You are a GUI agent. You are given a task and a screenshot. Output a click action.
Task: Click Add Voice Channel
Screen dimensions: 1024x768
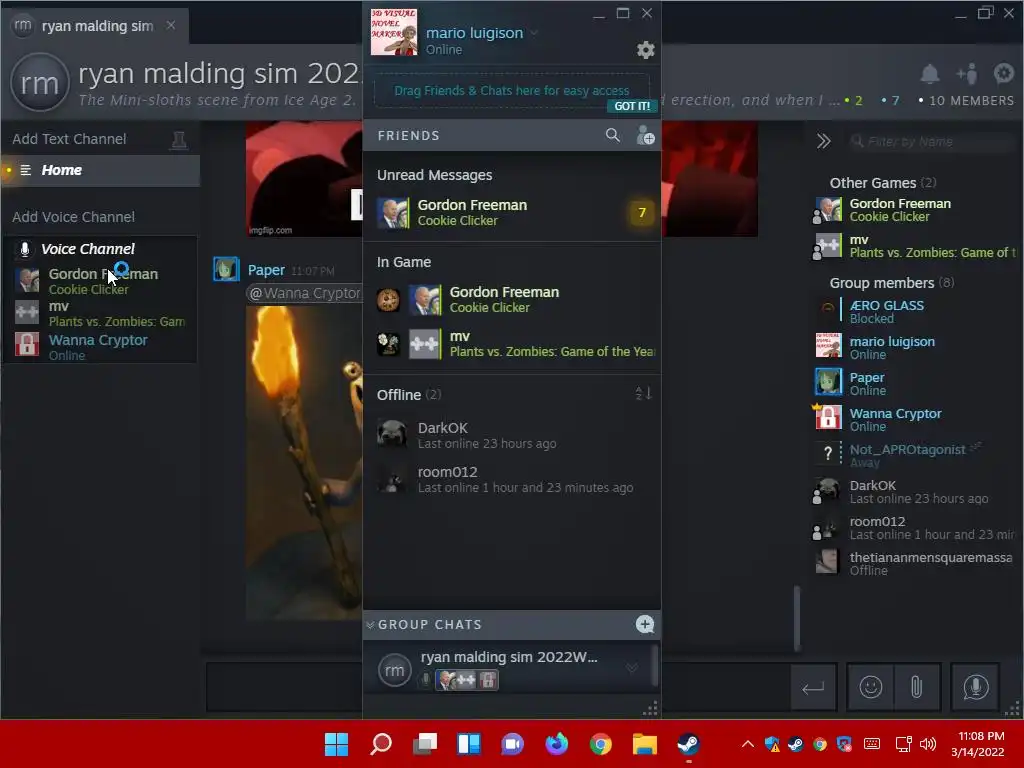point(73,217)
